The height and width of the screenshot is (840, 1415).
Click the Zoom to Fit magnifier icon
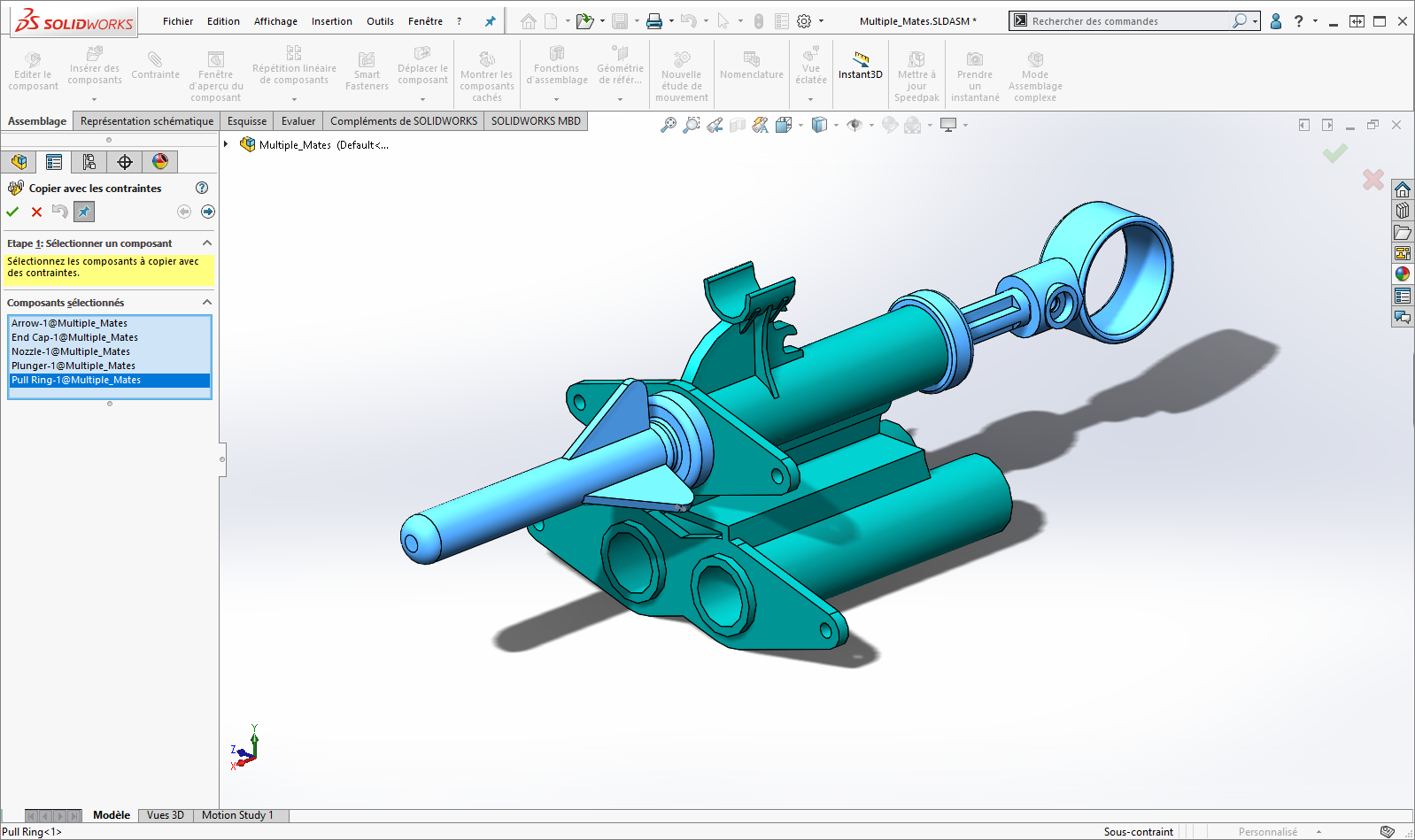(669, 126)
